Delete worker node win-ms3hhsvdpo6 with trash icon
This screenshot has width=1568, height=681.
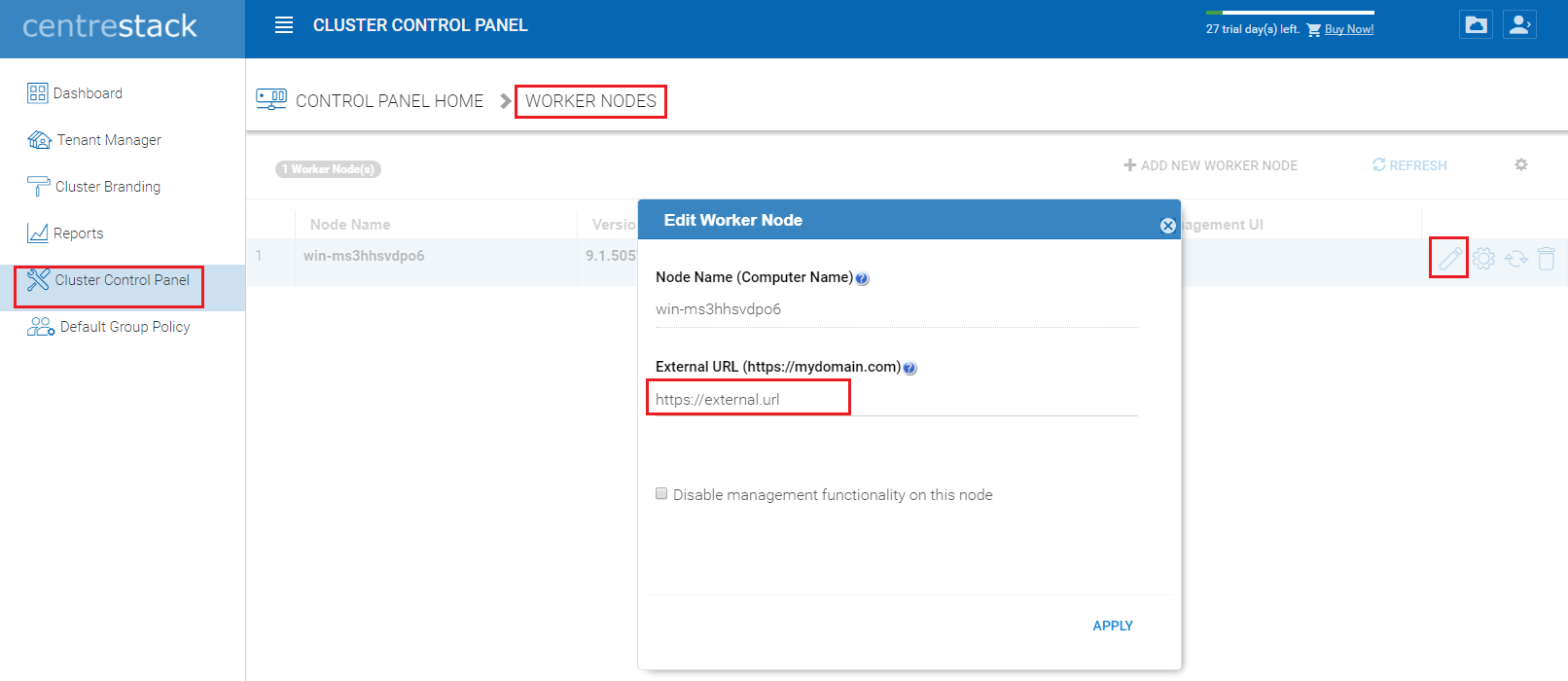click(x=1547, y=258)
